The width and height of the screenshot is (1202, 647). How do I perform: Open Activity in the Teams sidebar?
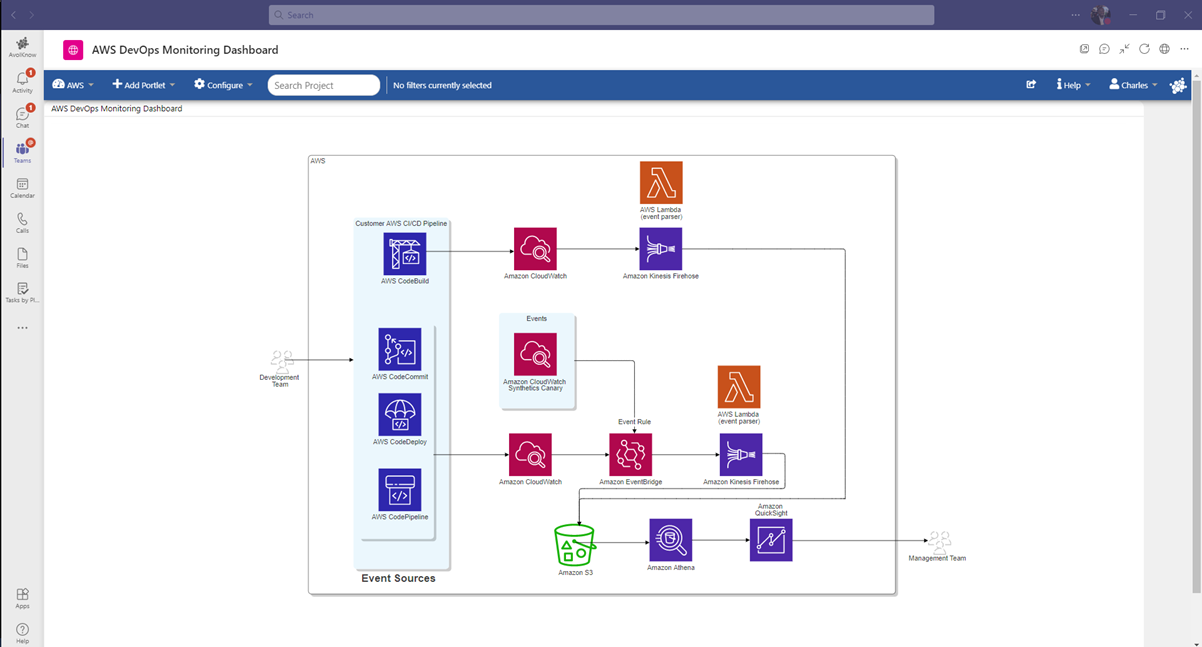(22, 82)
